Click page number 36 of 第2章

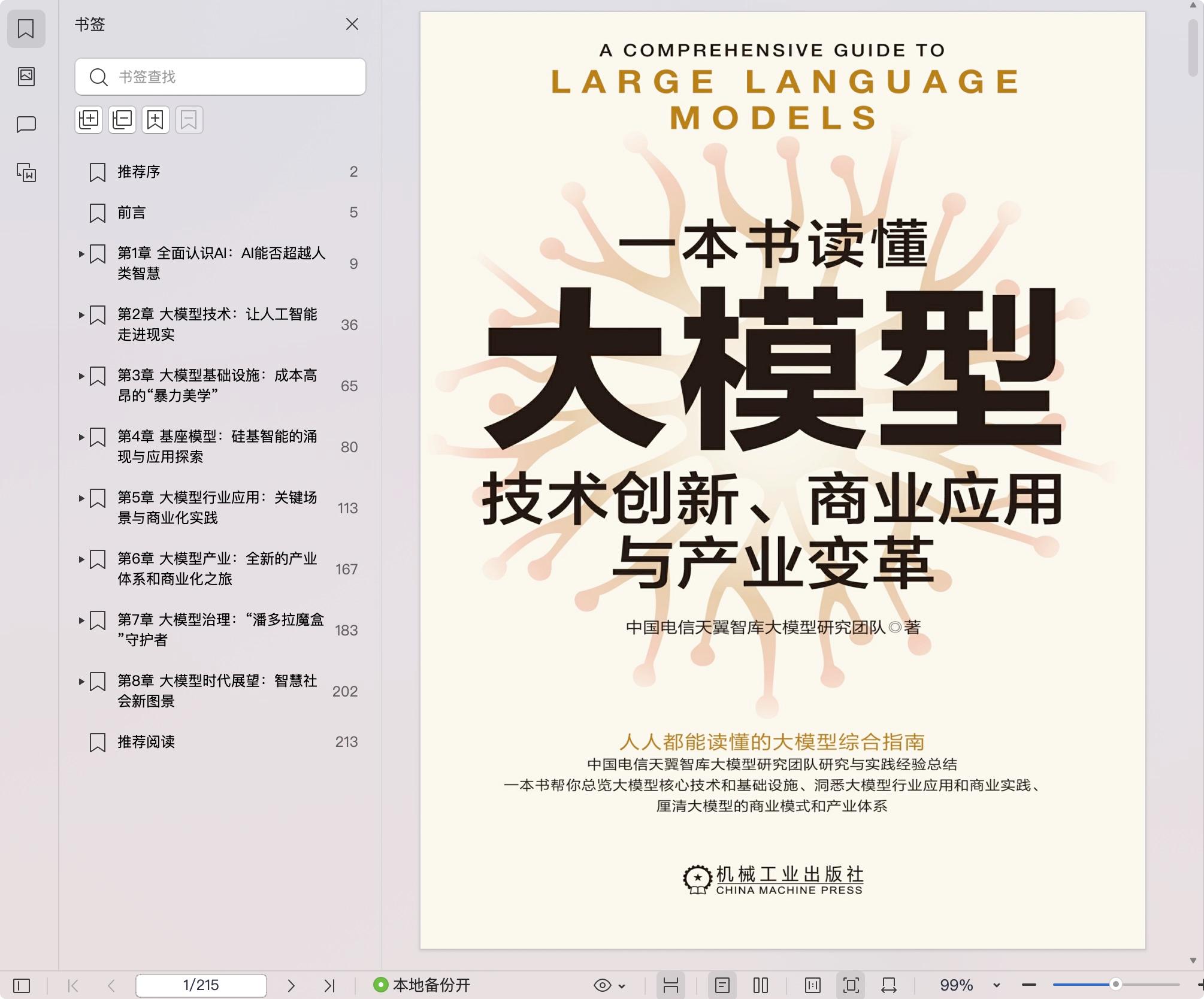[349, 325]
